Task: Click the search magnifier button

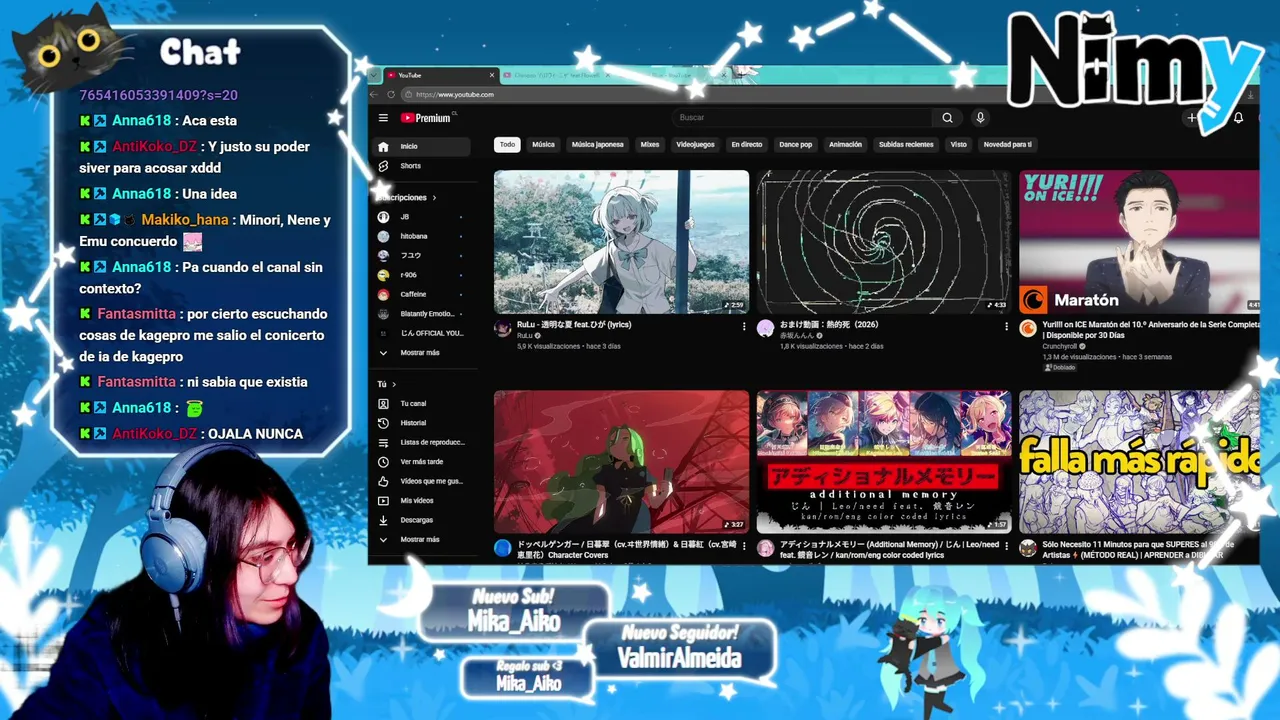Action: click(x=947, y=118)
